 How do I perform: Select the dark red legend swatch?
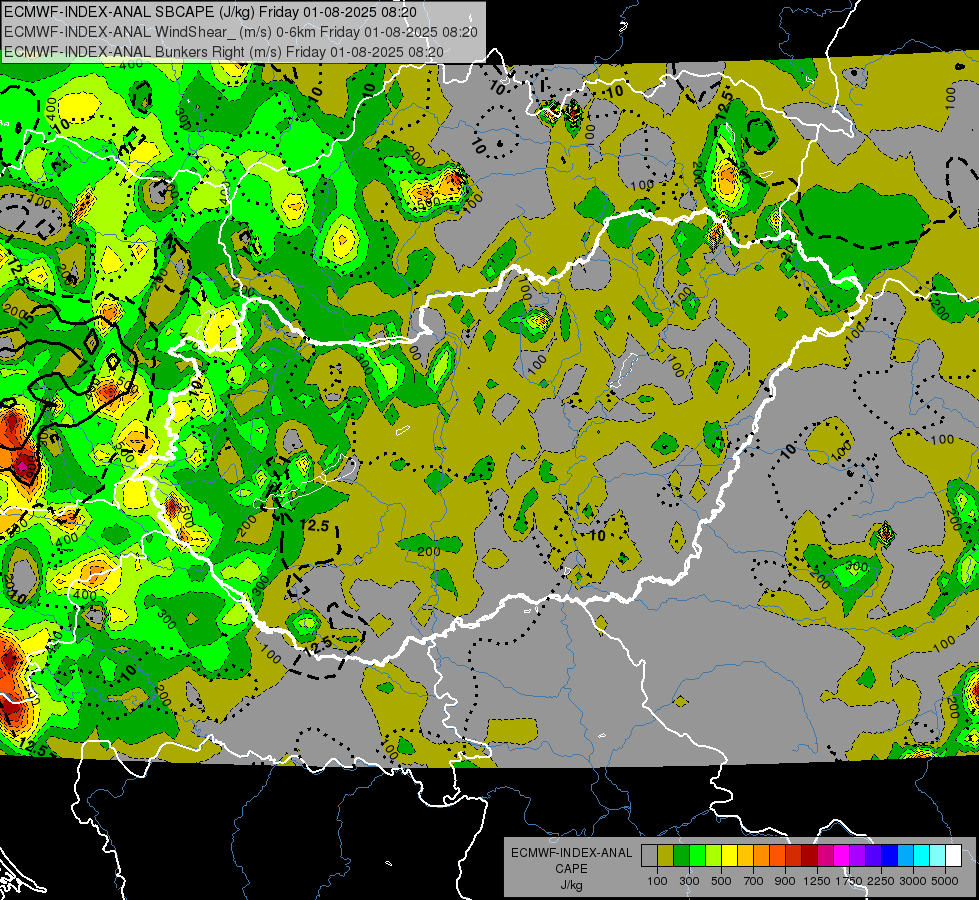809,855
